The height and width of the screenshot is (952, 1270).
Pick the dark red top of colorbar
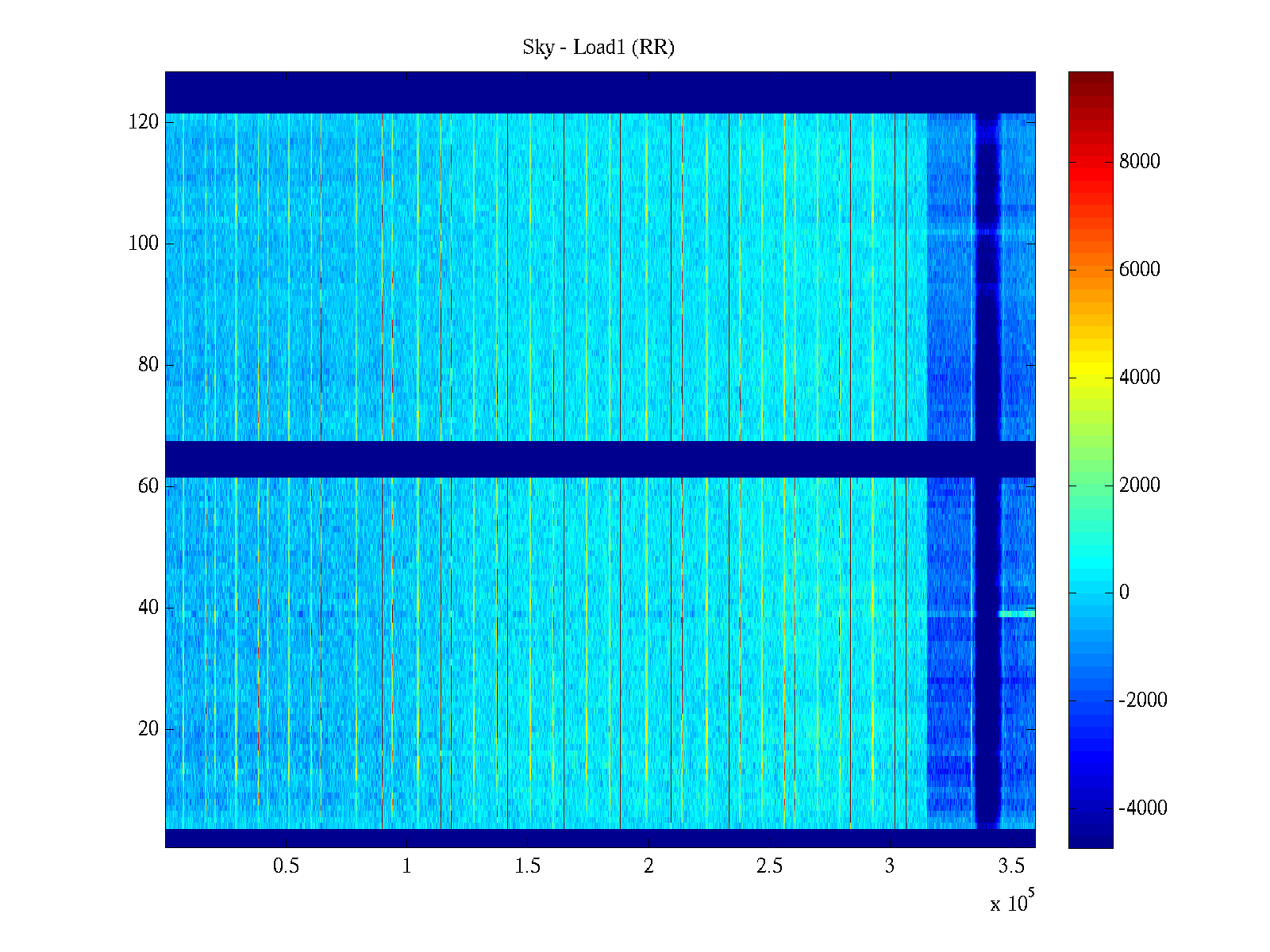pos(1091,78)
